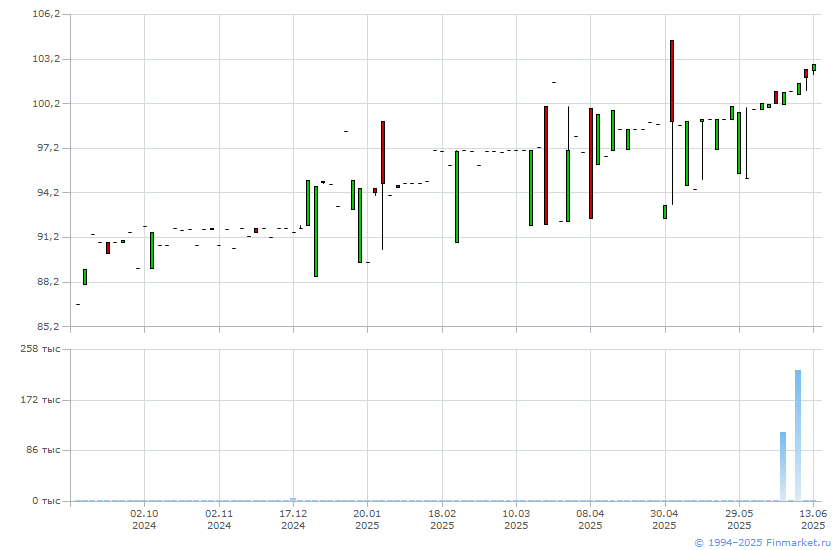Click the second-tallest blue volume bar
This screenshot has height=550, width=840.
click(x=783, y=466)
